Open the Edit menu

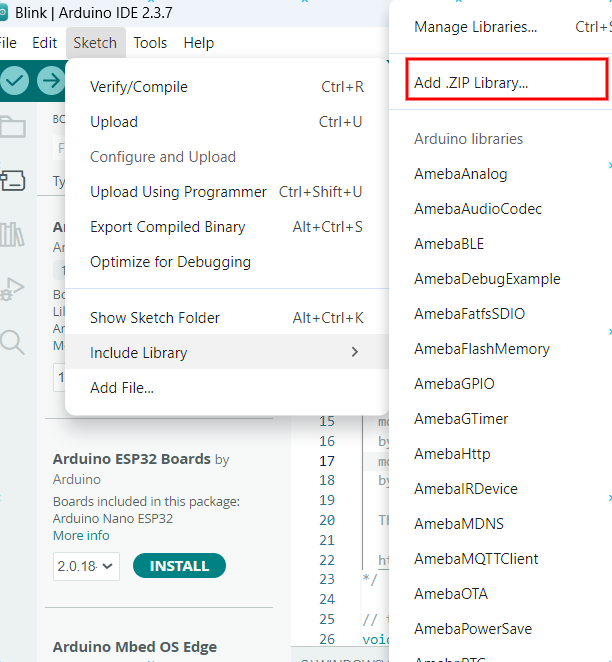pyautogui.click(x=44, y=43)
